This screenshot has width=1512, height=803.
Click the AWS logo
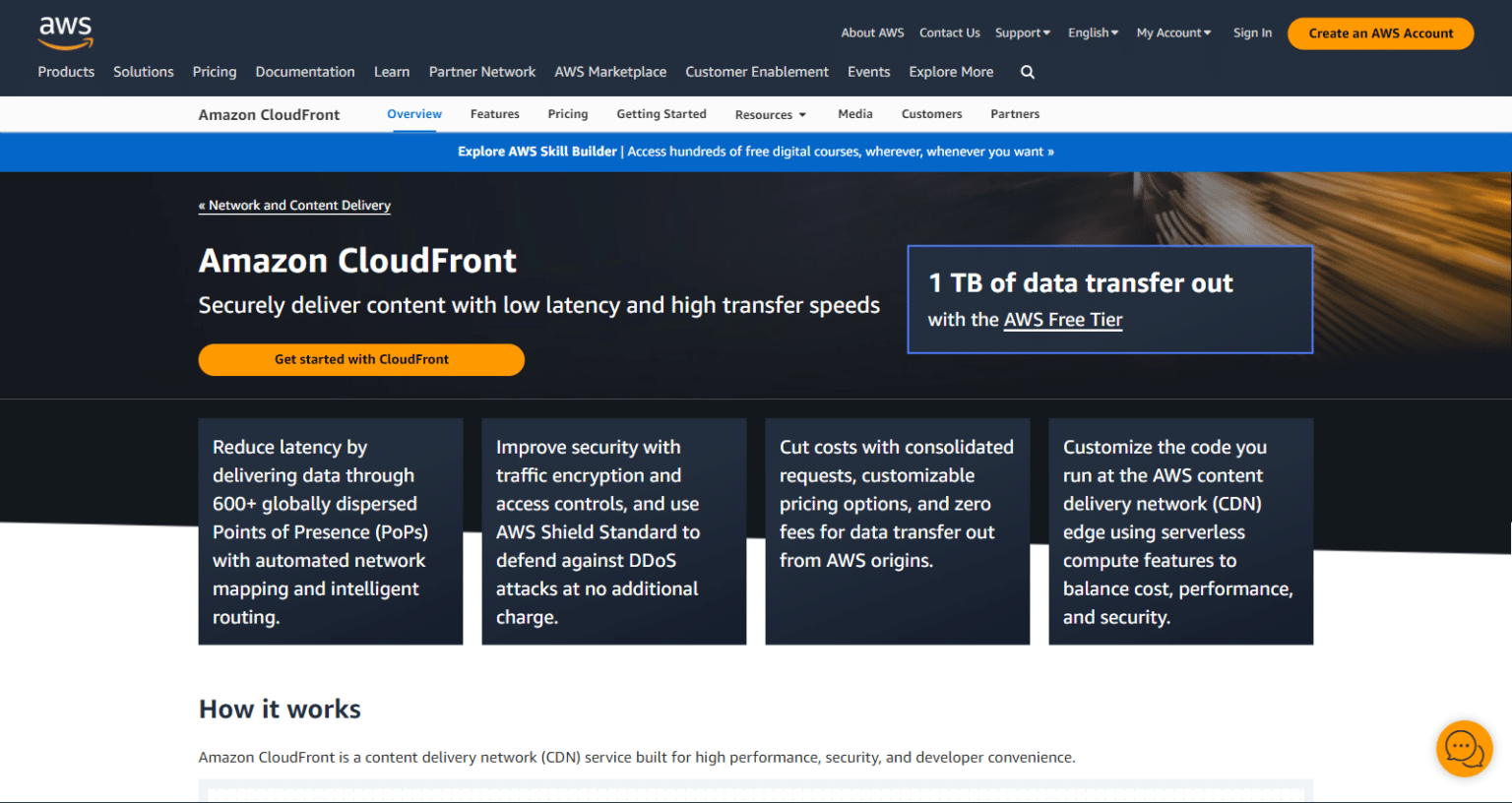coord(65,31)
